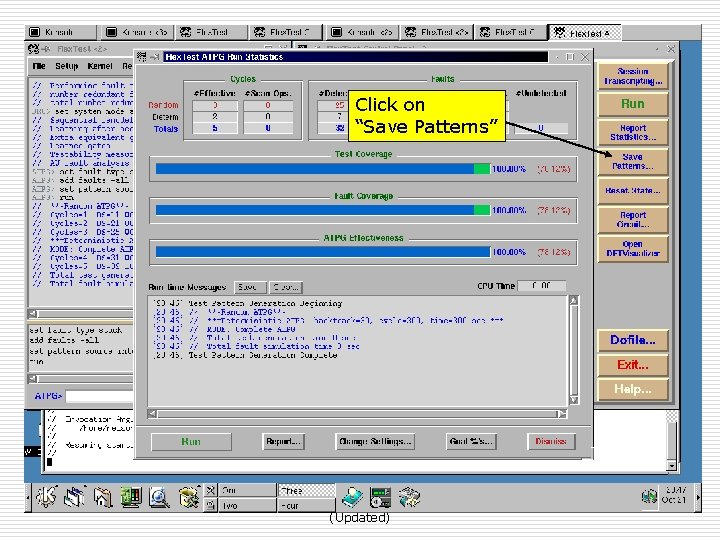This screenshot has width=720, height=540.
Task: Open Change Settings in statistics dialog
Action: [x=375, y=441]
